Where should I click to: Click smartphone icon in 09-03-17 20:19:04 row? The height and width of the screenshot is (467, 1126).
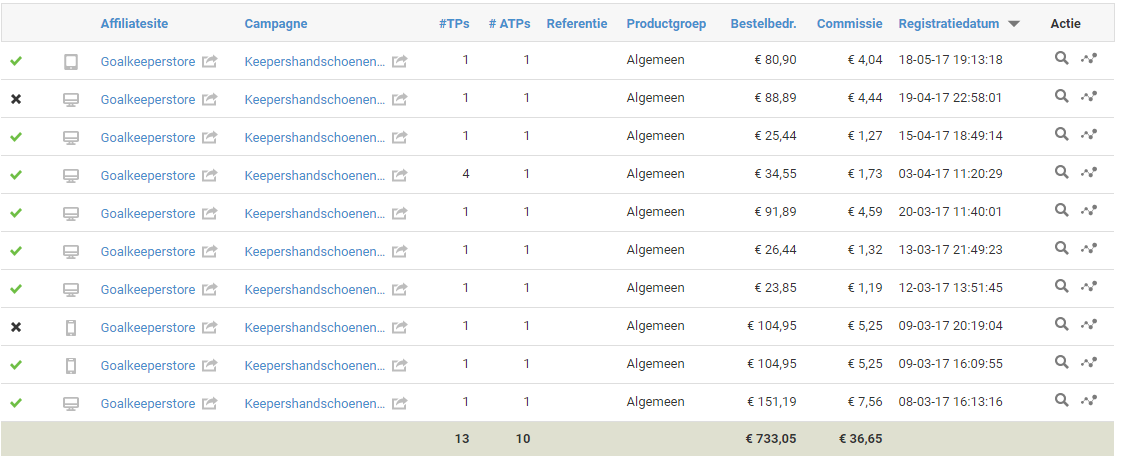point(70,328)
